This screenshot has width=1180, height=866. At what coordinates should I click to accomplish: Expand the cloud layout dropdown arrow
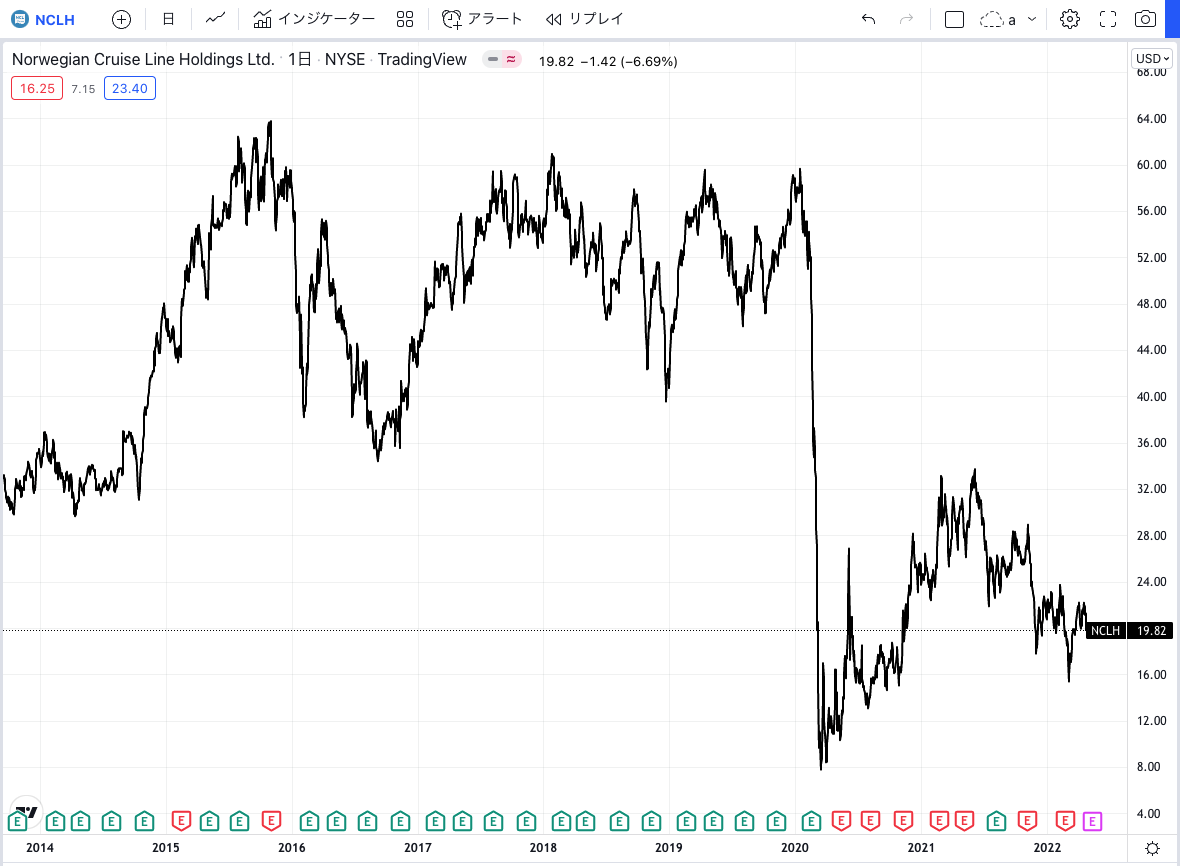point(1032,19)
